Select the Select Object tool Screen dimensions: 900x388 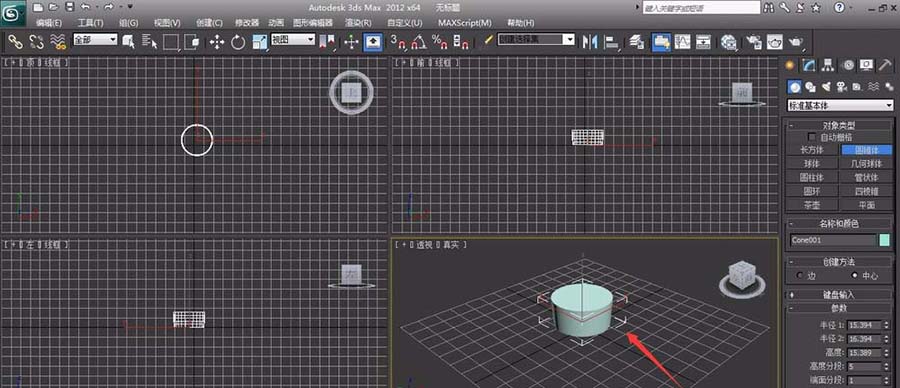tap(129, 42)
